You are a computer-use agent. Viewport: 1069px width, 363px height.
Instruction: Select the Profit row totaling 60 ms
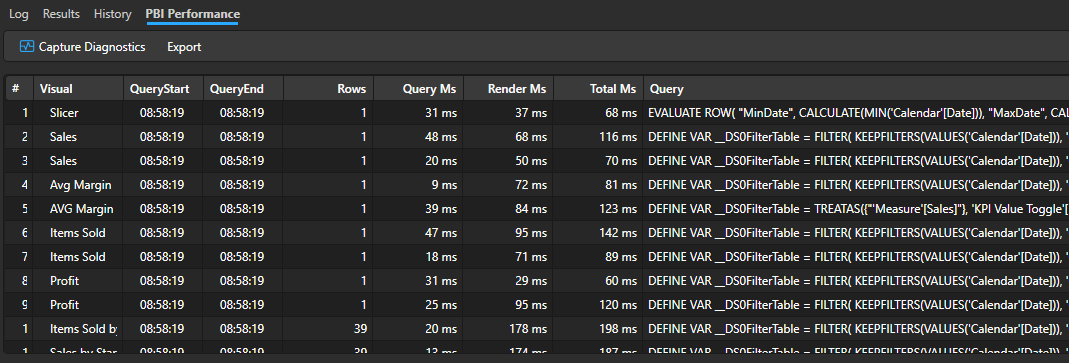(537, 280)
